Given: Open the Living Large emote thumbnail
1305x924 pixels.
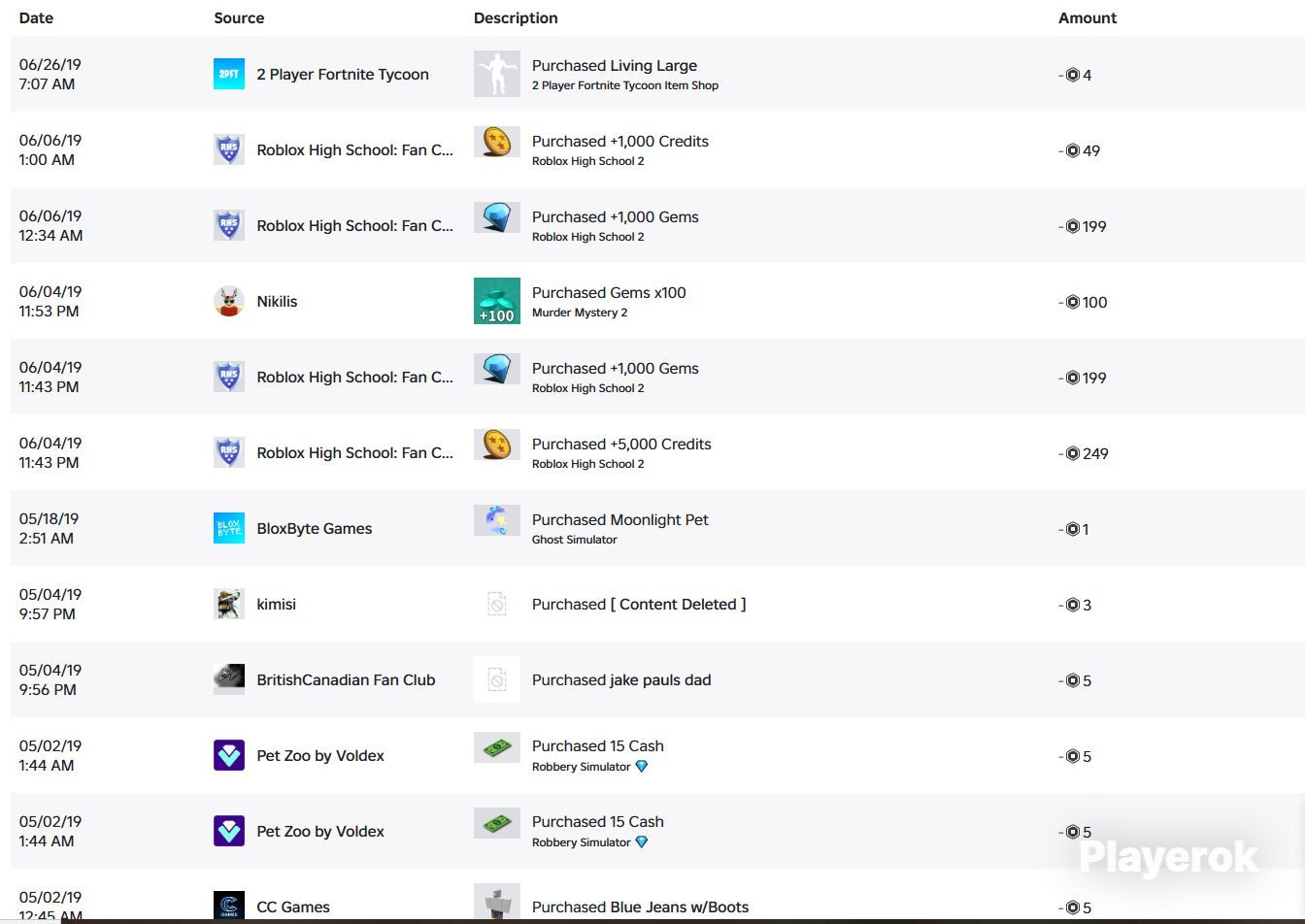Looking at the screenshot, I should pos(497,74).
